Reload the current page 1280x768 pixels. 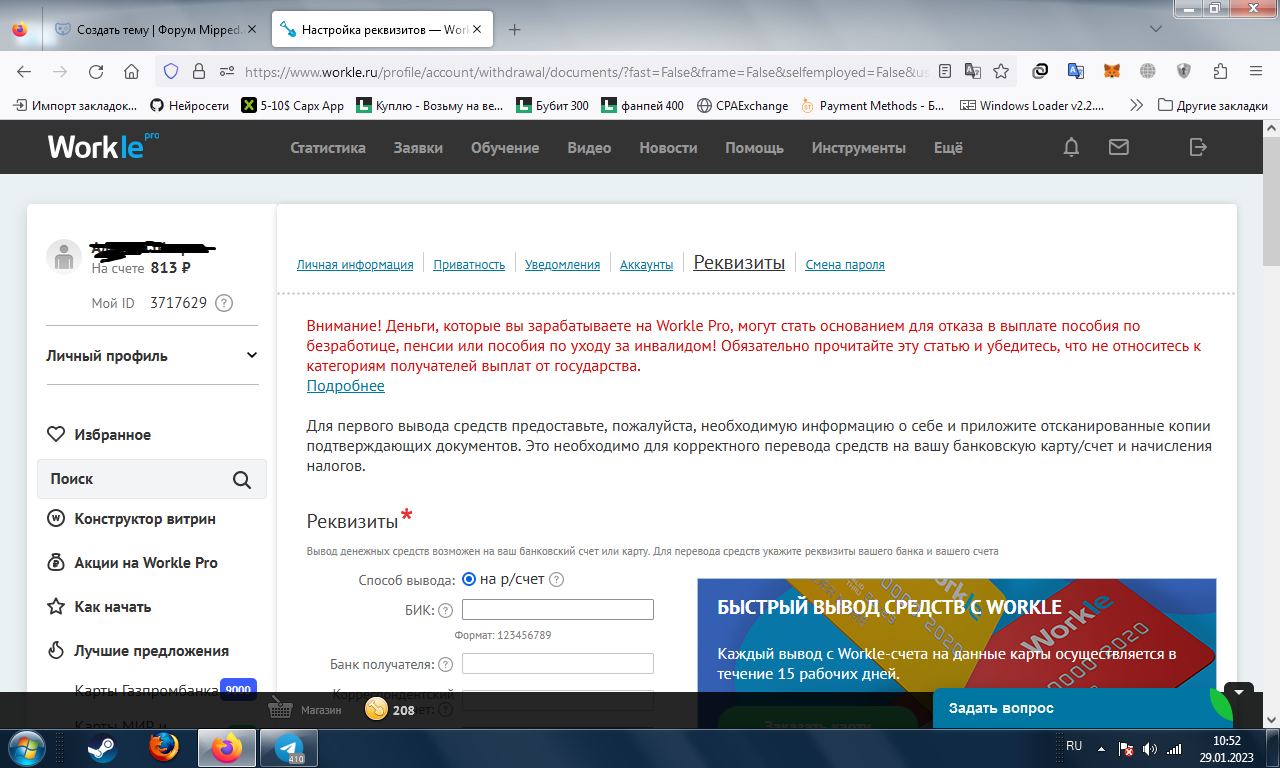96,72
